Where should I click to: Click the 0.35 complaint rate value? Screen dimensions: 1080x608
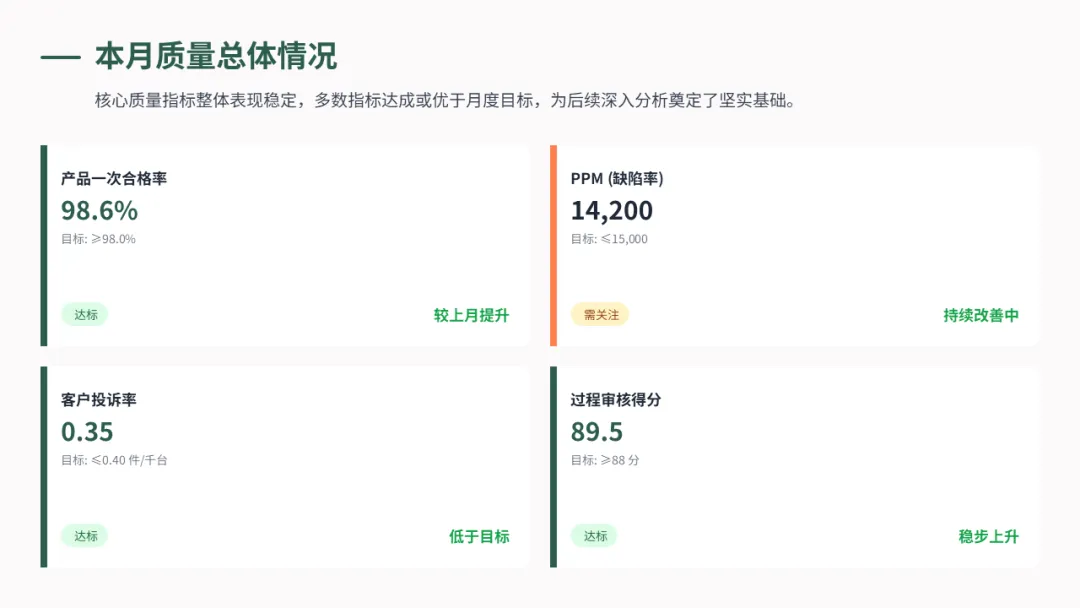87,432
